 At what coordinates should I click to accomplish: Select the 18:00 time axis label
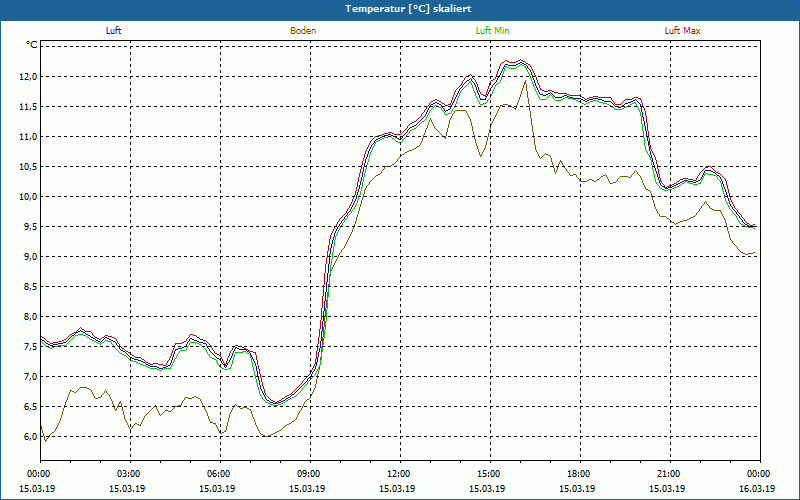[x=579, y=474]
